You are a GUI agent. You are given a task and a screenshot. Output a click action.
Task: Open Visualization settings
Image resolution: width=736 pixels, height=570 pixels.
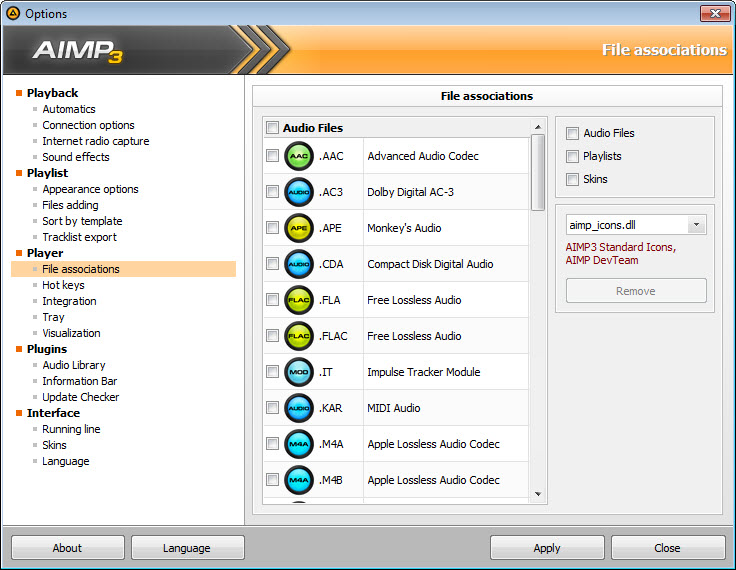71,333
